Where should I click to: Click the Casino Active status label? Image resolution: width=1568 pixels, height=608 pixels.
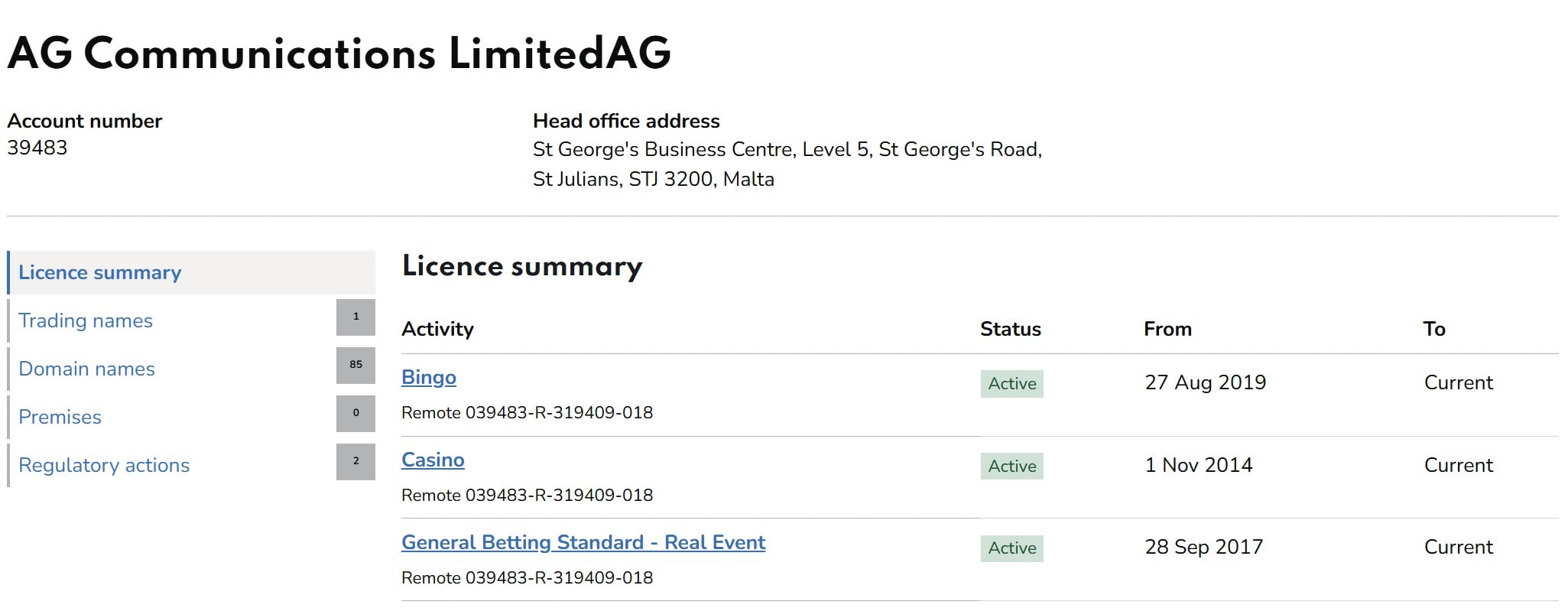click(1011, 467)
